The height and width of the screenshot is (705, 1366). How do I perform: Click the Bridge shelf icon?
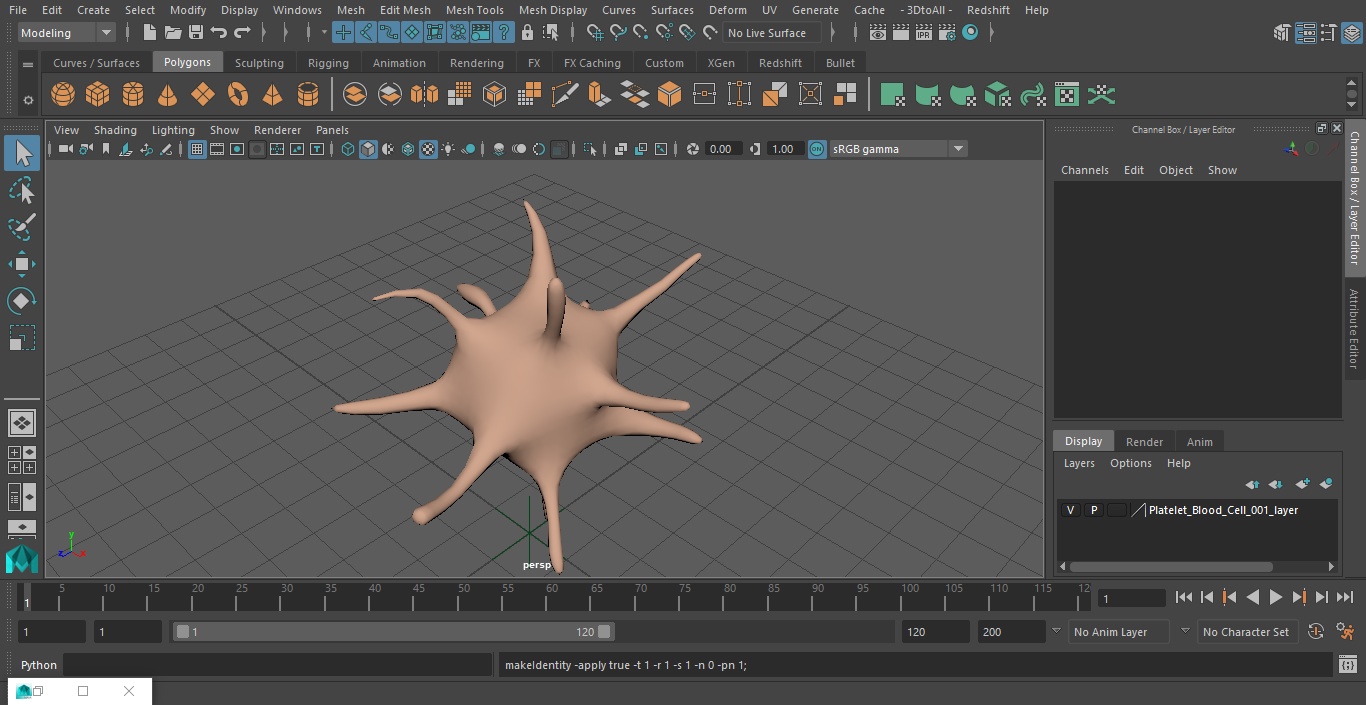click(634, 95)
